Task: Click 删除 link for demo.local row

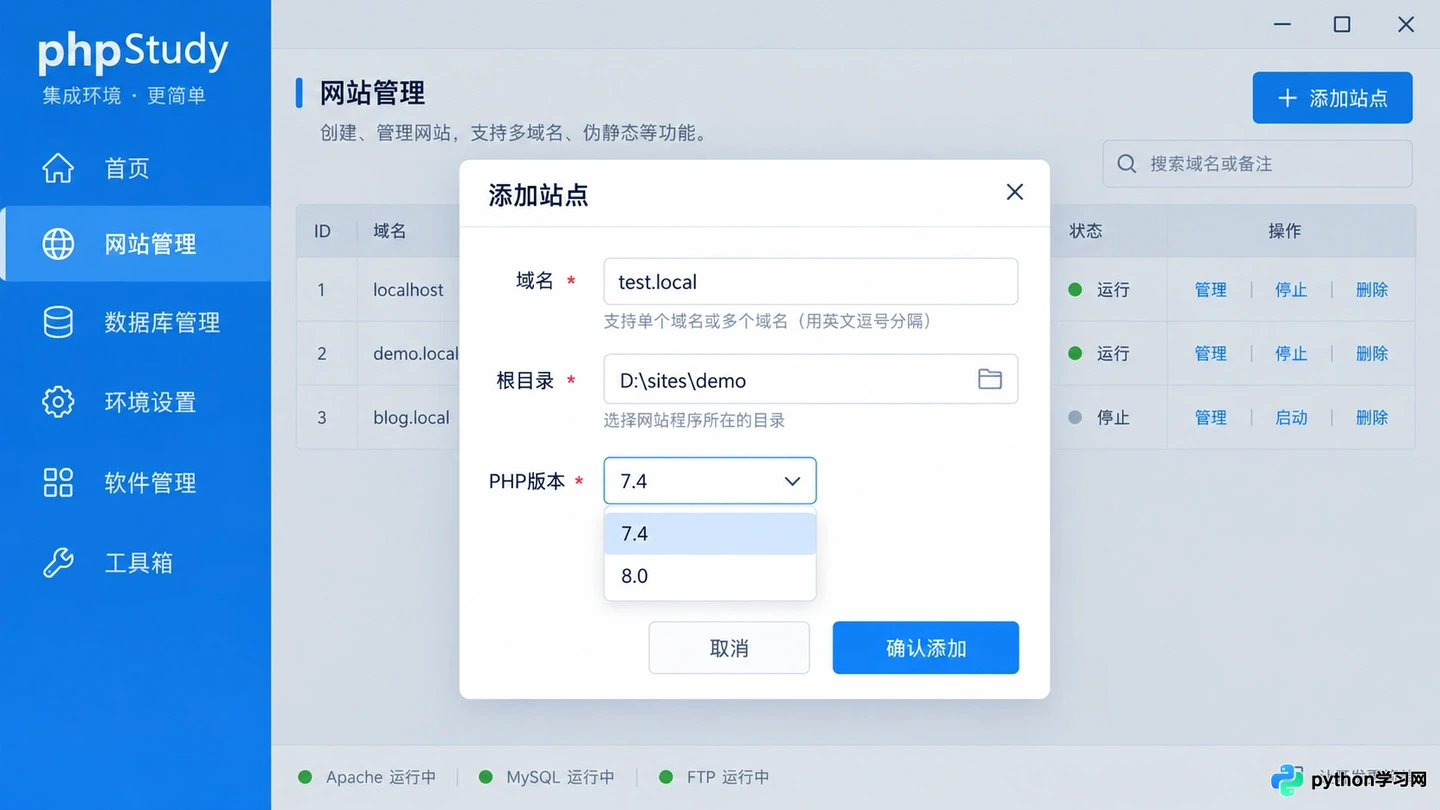Action: [1372, 354]
